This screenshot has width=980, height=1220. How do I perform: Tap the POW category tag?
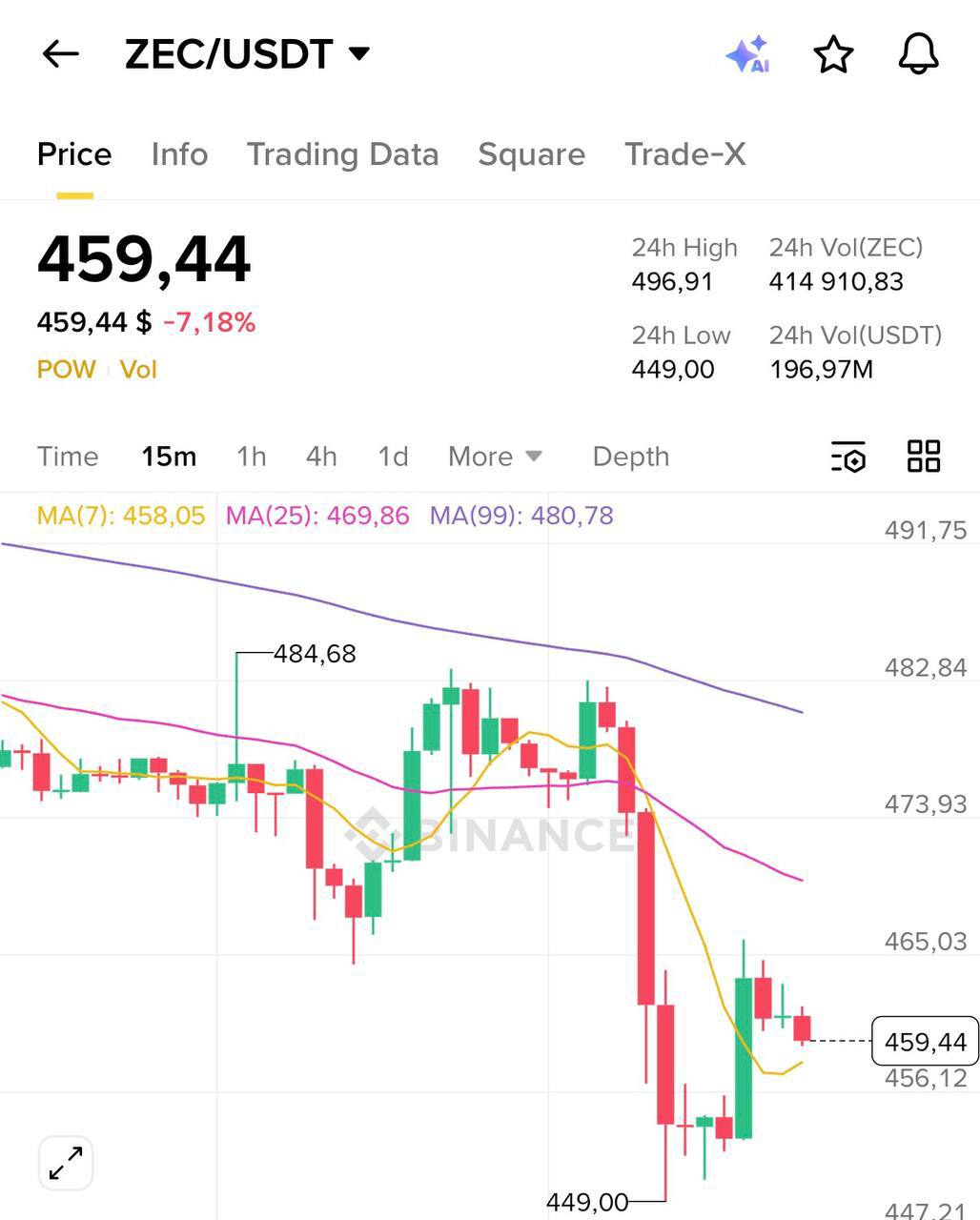click(67, 370)
